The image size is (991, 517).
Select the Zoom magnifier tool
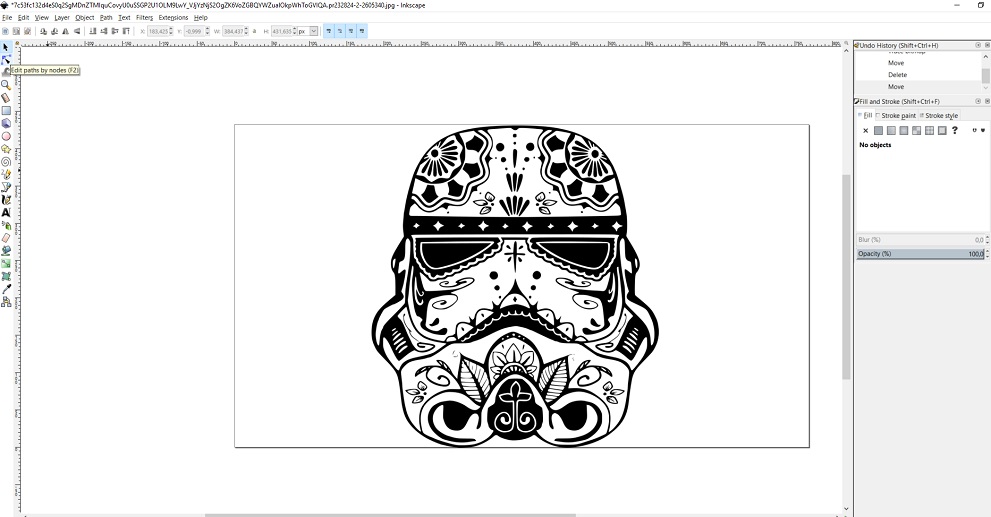[6, 85]
